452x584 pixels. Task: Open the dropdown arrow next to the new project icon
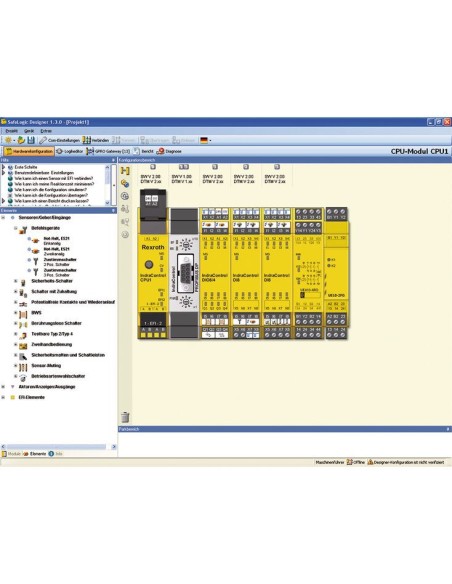click(x=14, y=140)
